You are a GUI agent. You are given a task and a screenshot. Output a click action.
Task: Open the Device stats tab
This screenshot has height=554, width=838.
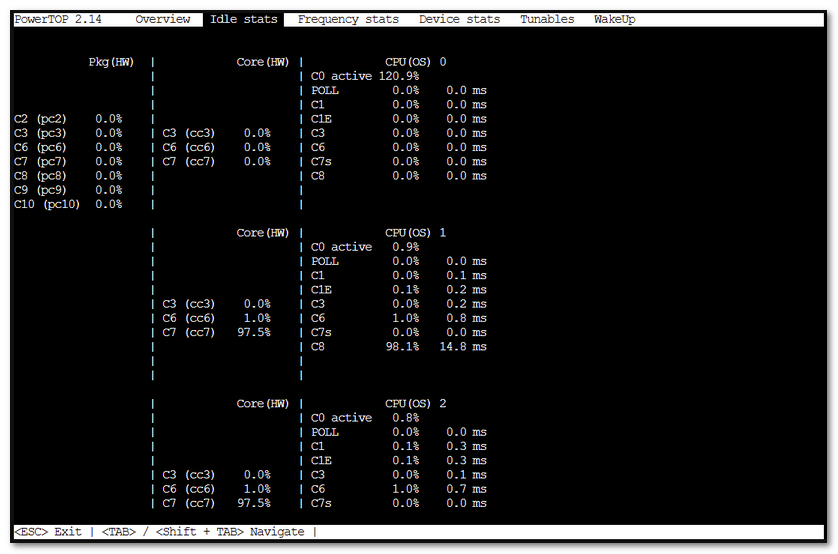click(459, 19)
